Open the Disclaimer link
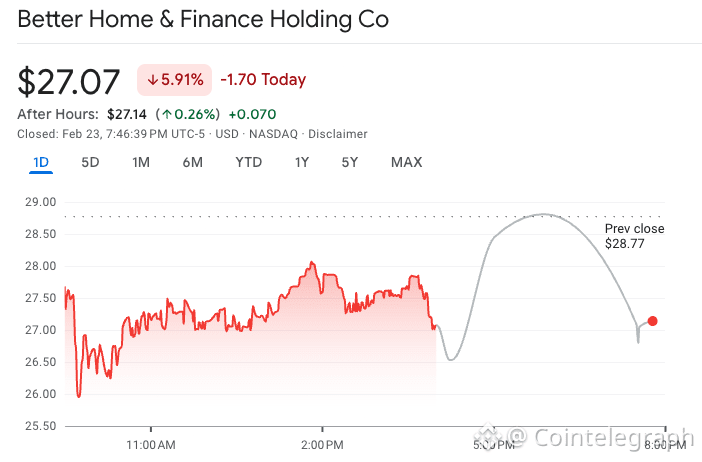Viewport: 702px width, 462px height. (337, 134)
